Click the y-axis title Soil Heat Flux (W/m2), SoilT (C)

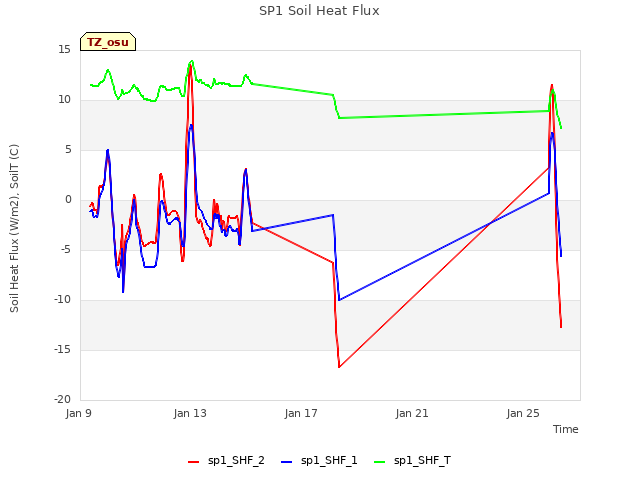click(14, 228)
